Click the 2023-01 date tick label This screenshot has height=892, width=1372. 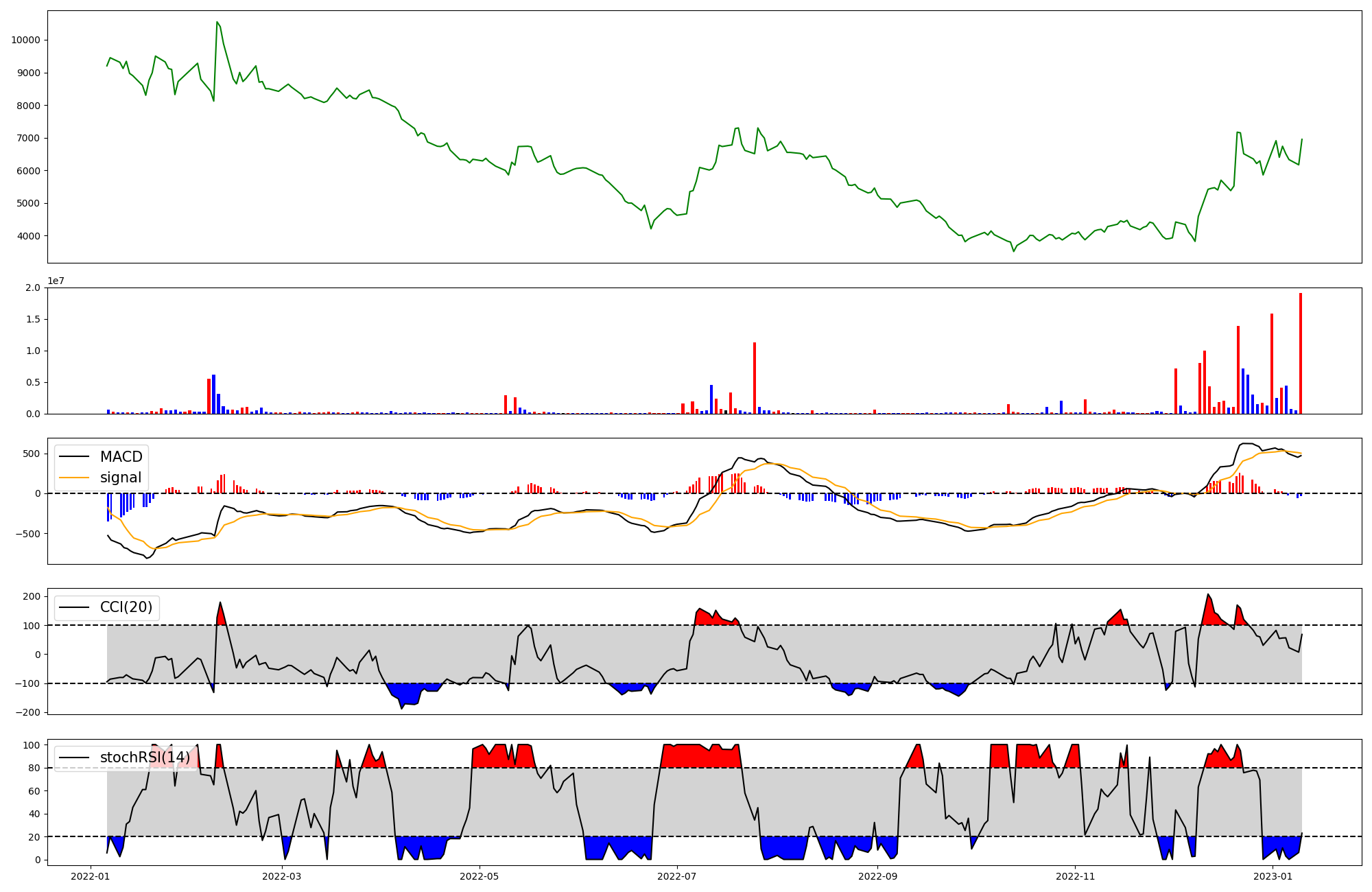(1273, 876)
